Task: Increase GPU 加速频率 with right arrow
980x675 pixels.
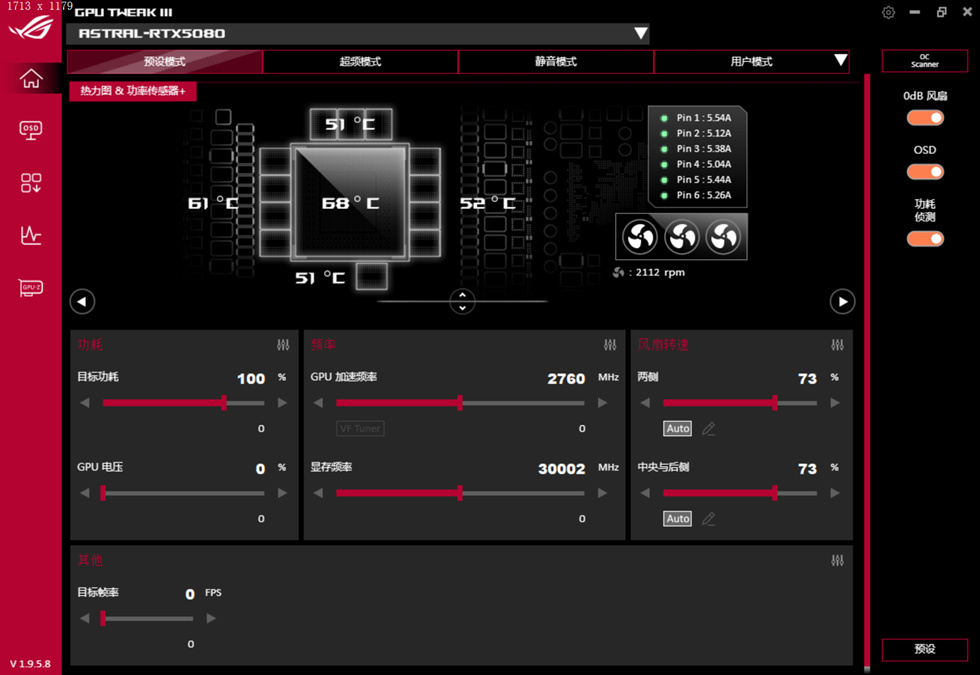Action: point(602,403)
